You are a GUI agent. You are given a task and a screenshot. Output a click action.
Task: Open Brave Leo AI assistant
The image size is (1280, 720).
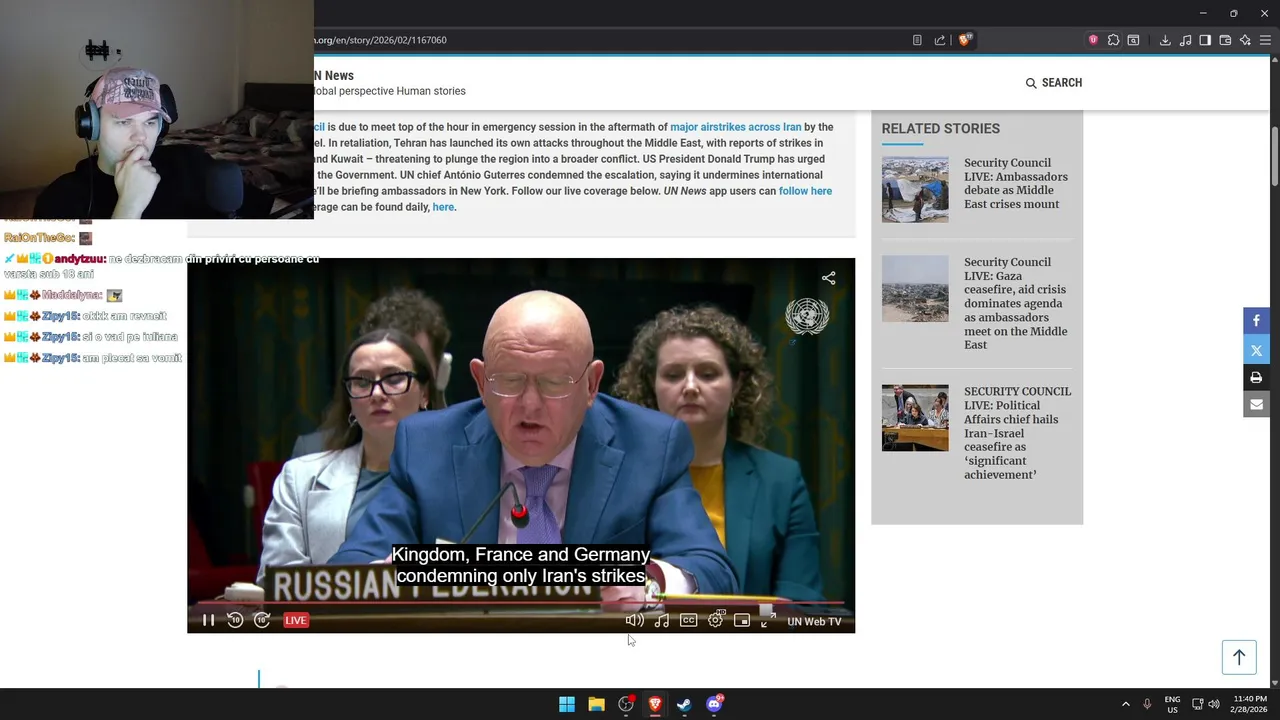click(x=1245, y=40)
